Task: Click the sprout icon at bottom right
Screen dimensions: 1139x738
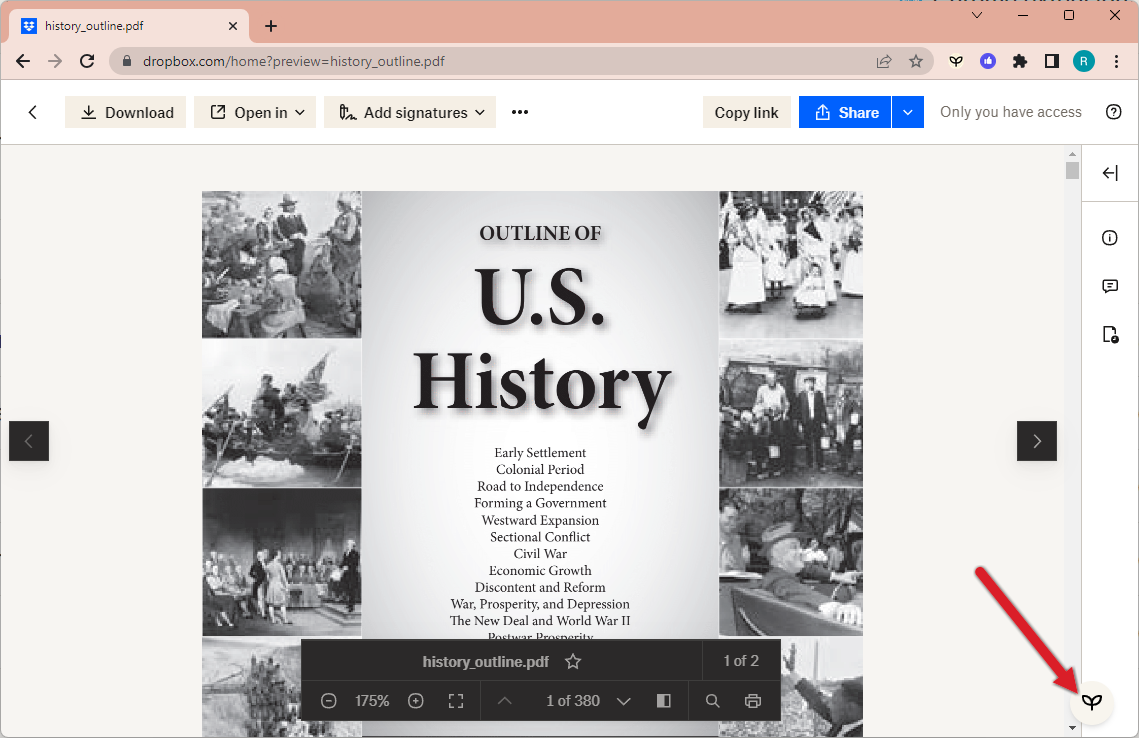Action: point(1092,702)
